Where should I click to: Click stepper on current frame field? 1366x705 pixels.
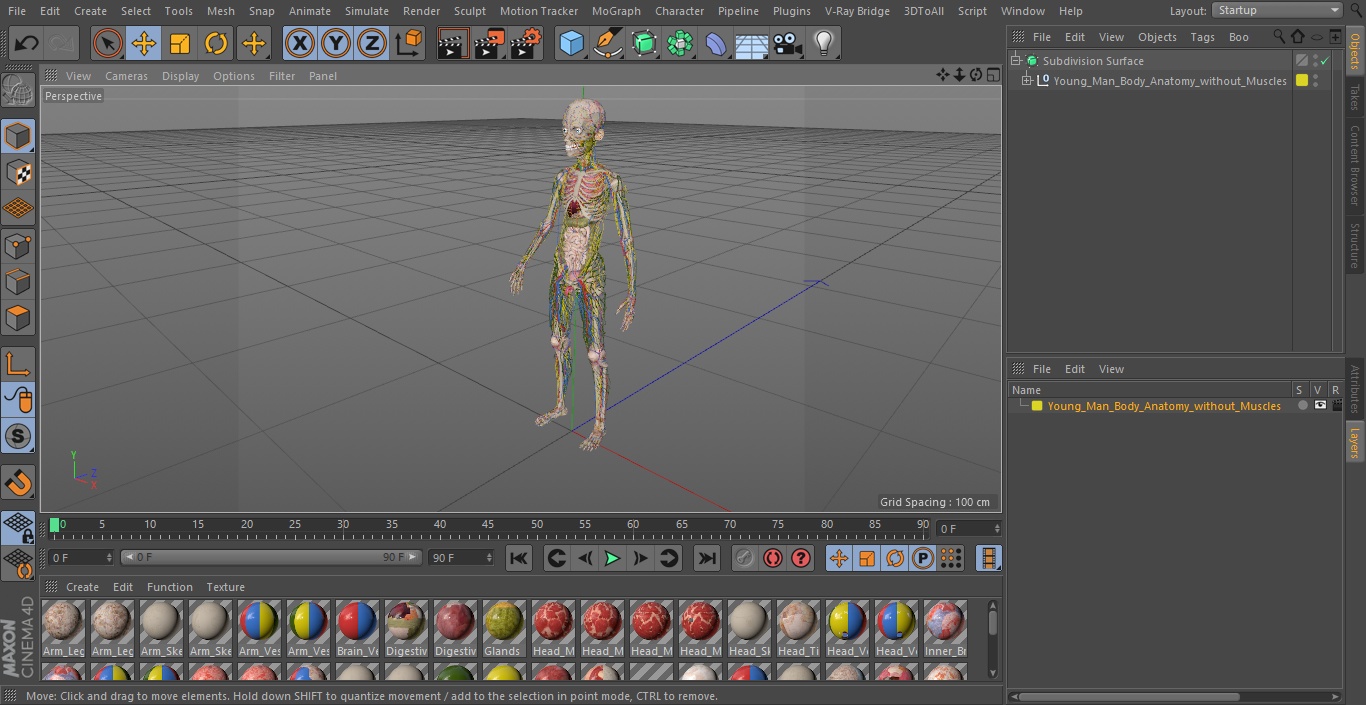[996, 529]
